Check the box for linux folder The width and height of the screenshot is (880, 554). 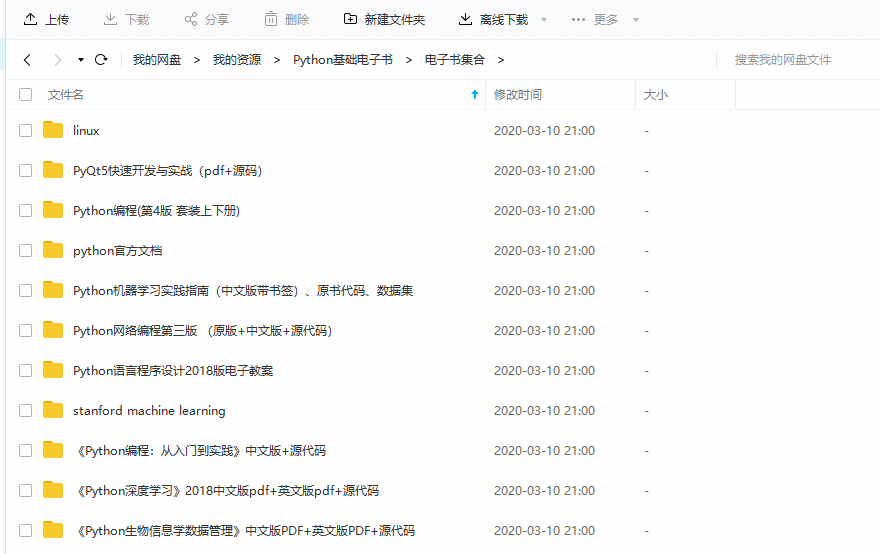click(25, 130)
